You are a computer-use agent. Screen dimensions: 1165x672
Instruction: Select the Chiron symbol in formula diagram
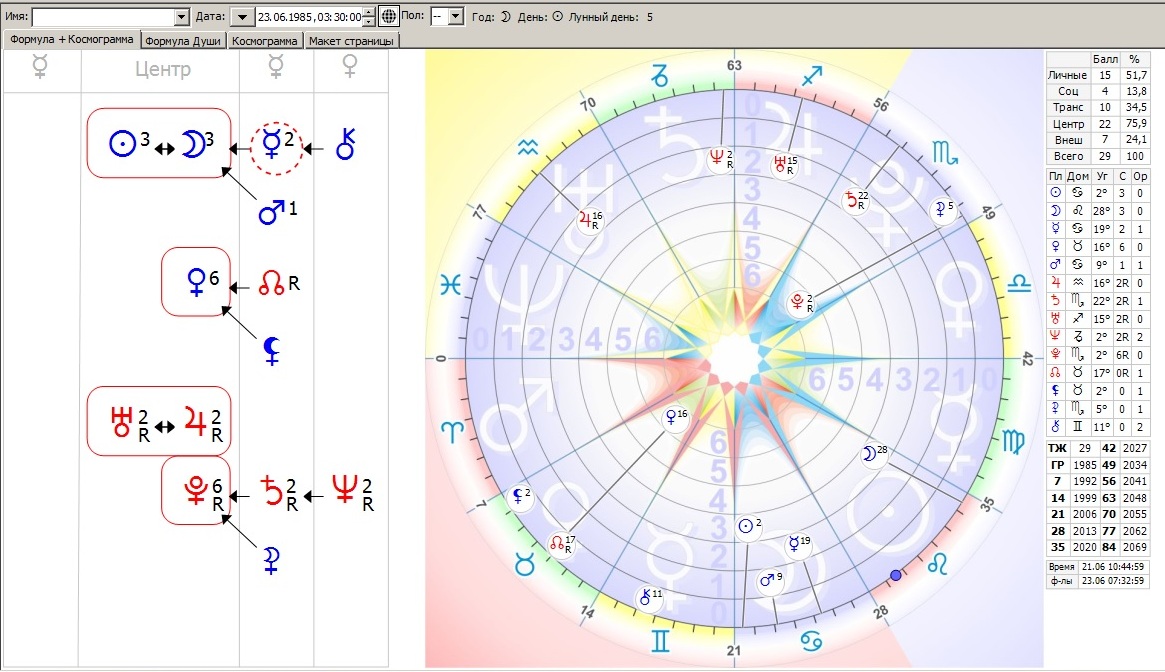[345, 144]
